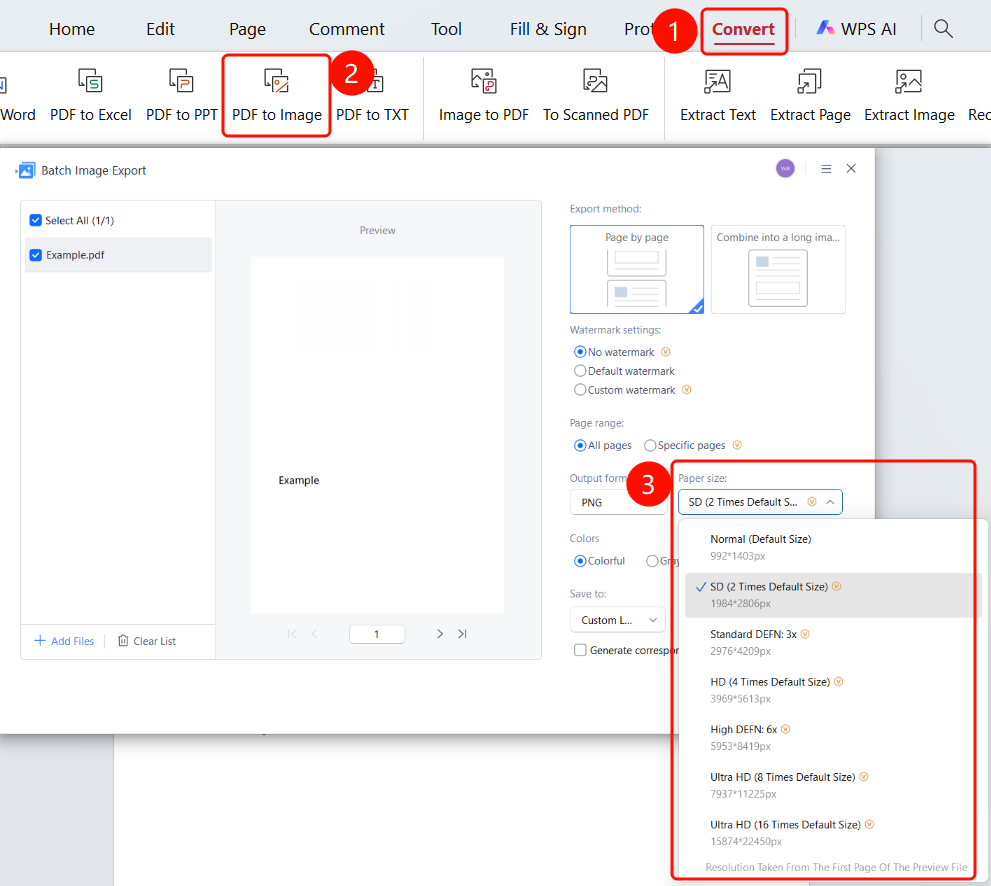
Task: Click the PDF to Image icon
Action: [276, 81]
